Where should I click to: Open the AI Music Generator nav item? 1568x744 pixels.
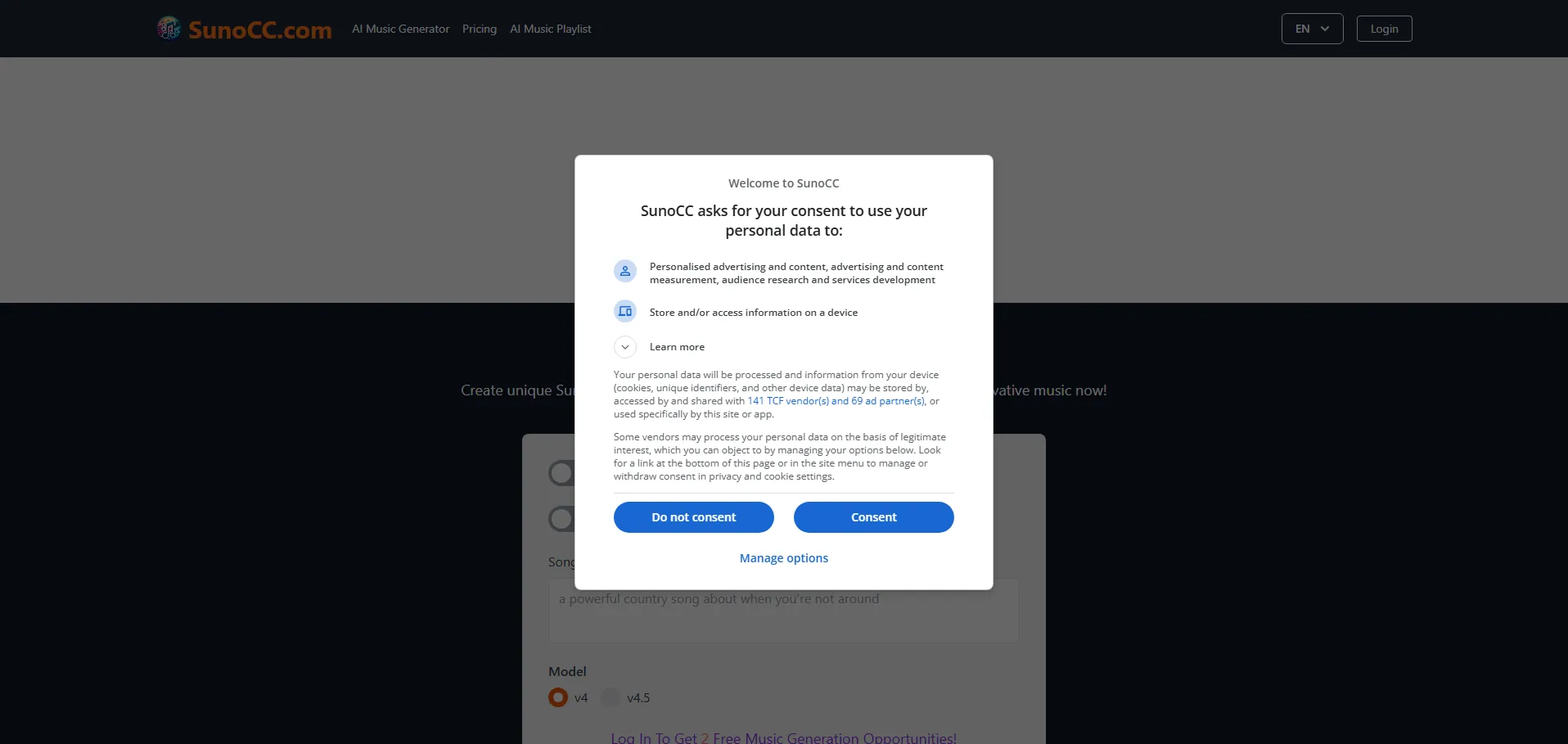400,29
